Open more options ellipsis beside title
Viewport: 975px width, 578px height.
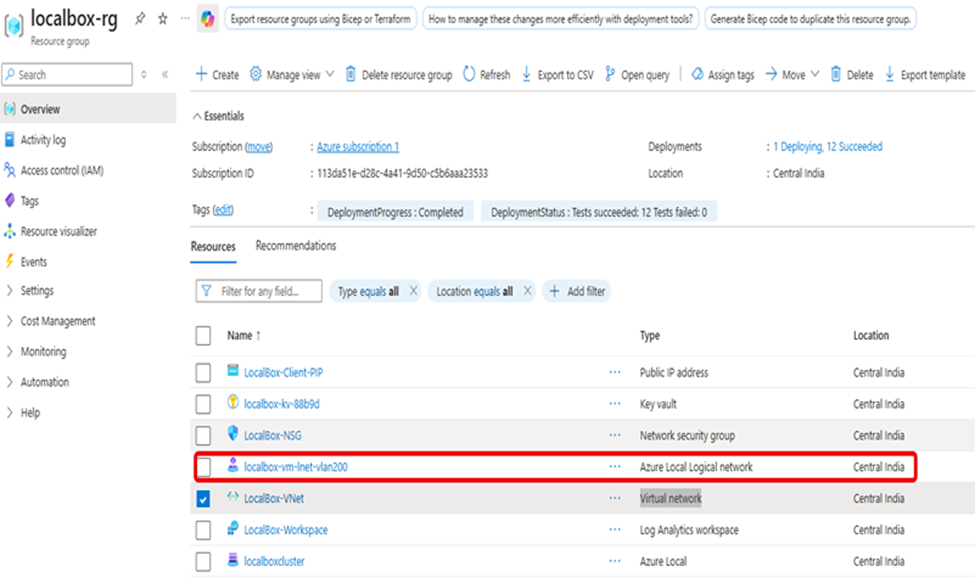tap(185, 19)
